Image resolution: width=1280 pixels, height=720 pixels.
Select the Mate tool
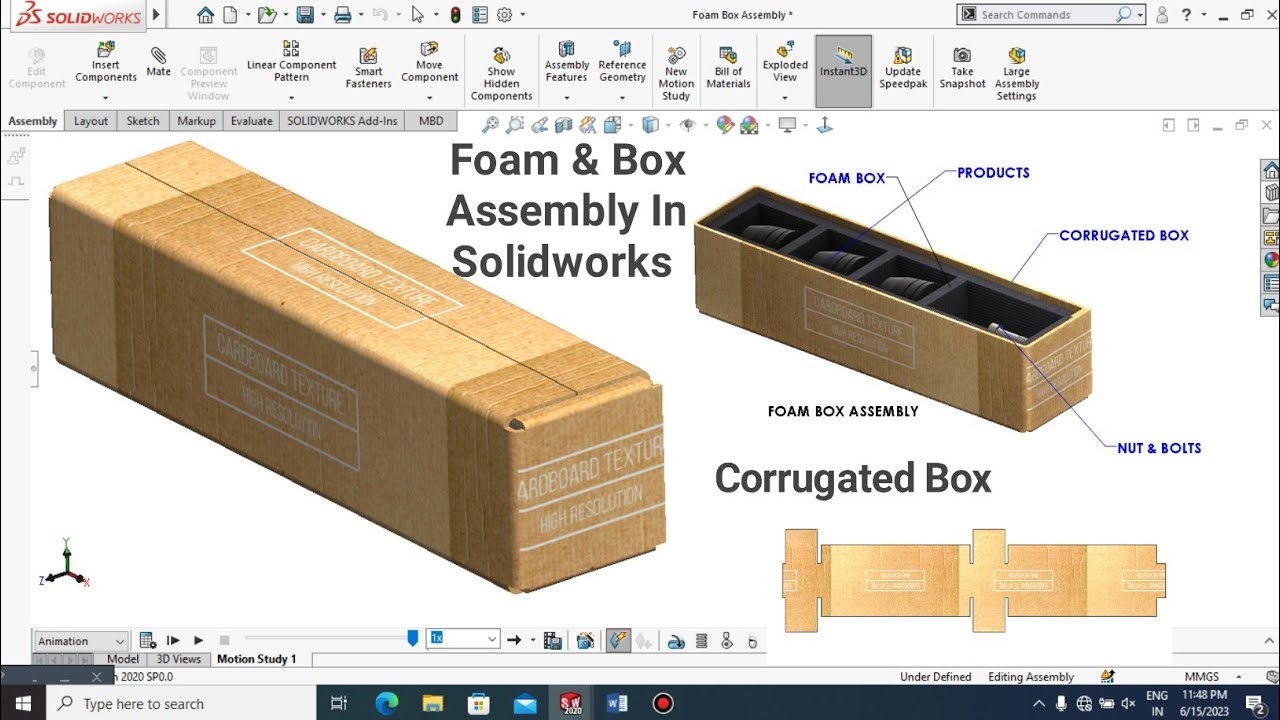pos(158,62)
